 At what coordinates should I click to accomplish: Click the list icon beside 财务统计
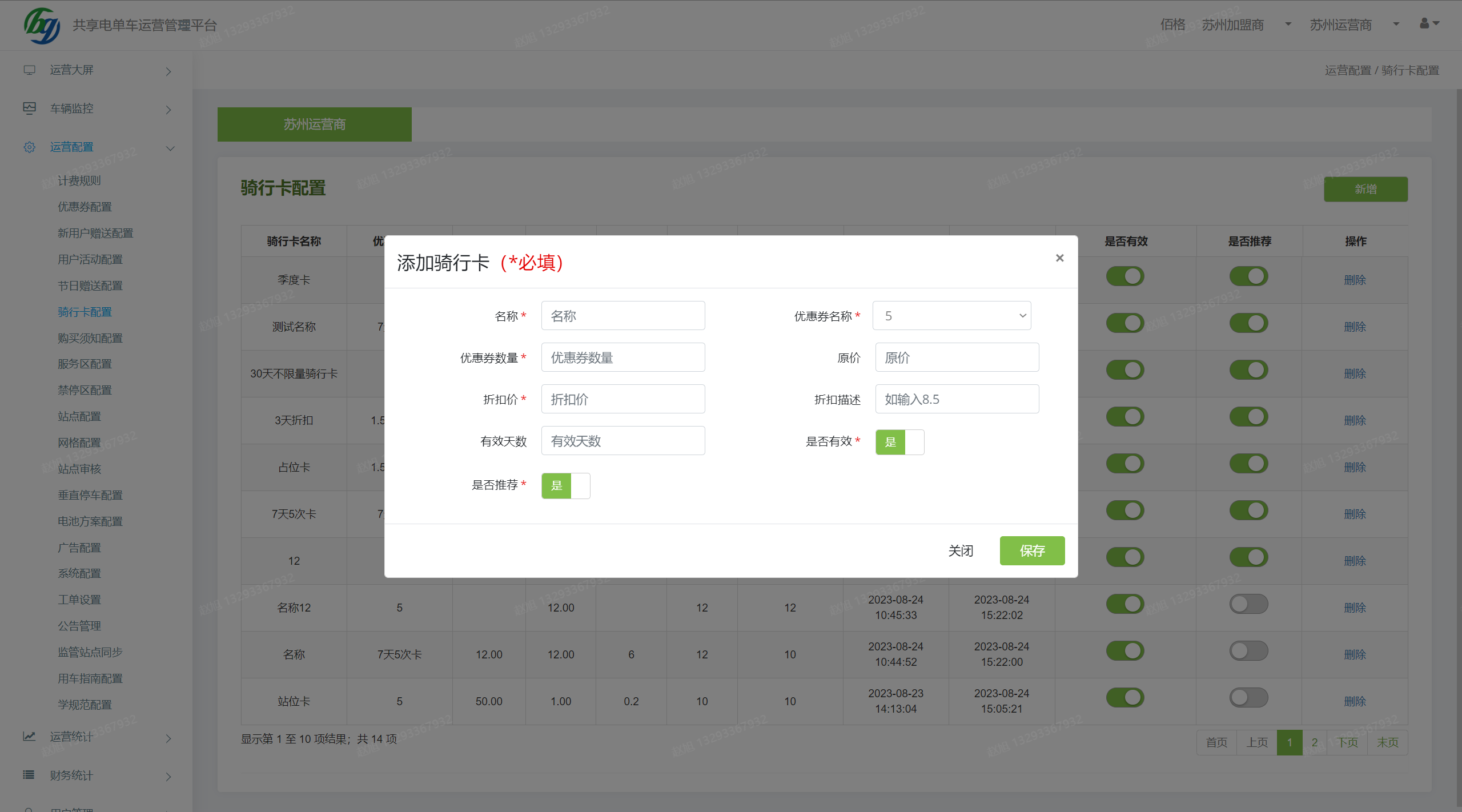[29, 775]
